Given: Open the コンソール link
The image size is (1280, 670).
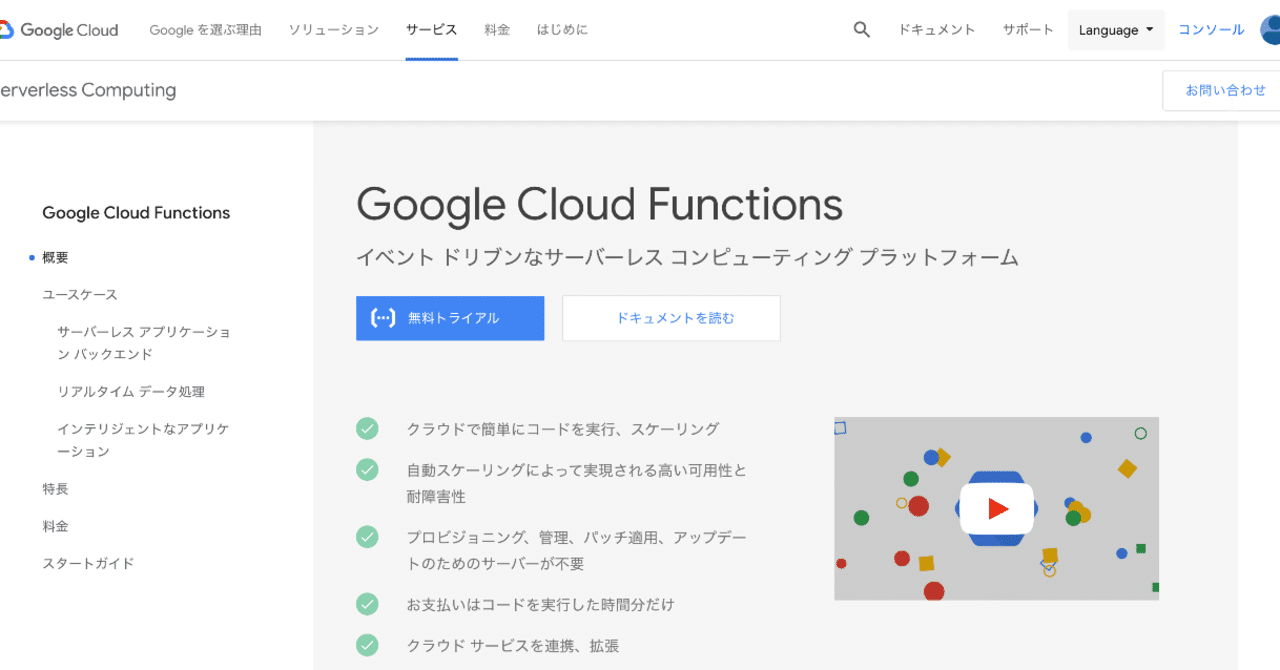Looking at the screenshot, I should 1210,29.
